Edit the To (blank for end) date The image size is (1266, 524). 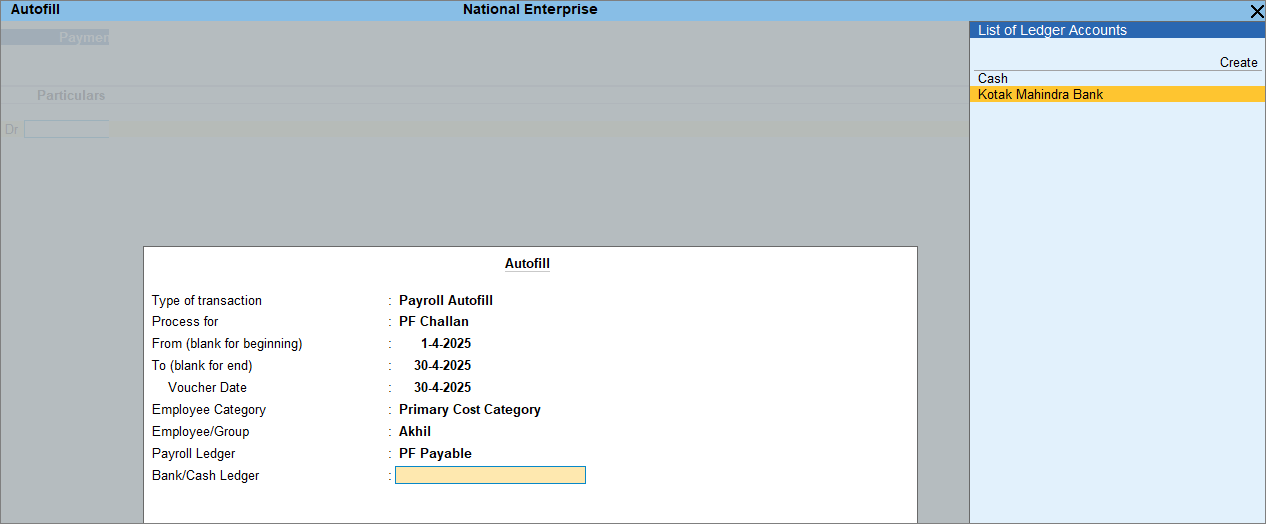pos(442,365)
